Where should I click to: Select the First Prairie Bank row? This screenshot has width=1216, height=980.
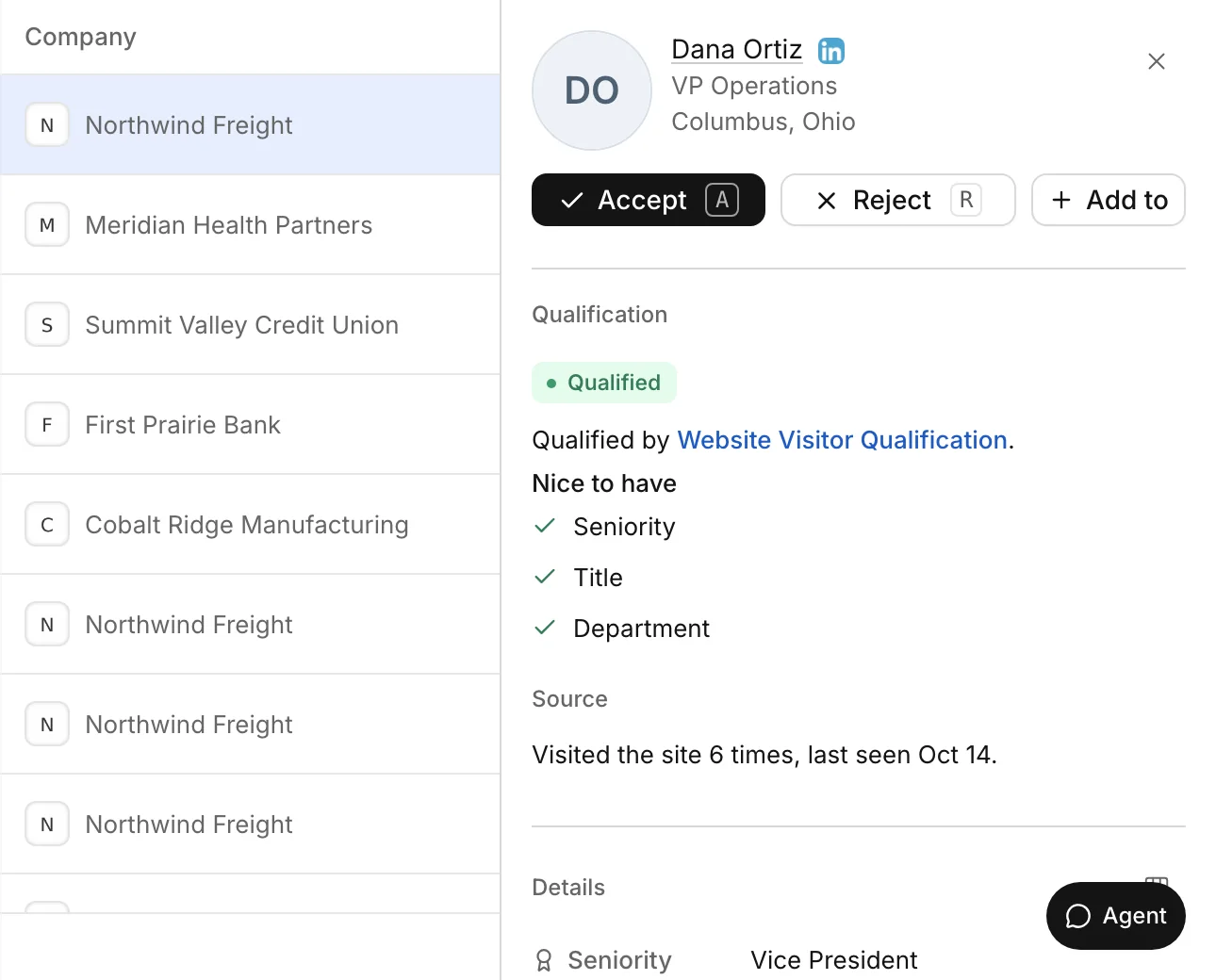pyautogui.click(x=250, y=425)
